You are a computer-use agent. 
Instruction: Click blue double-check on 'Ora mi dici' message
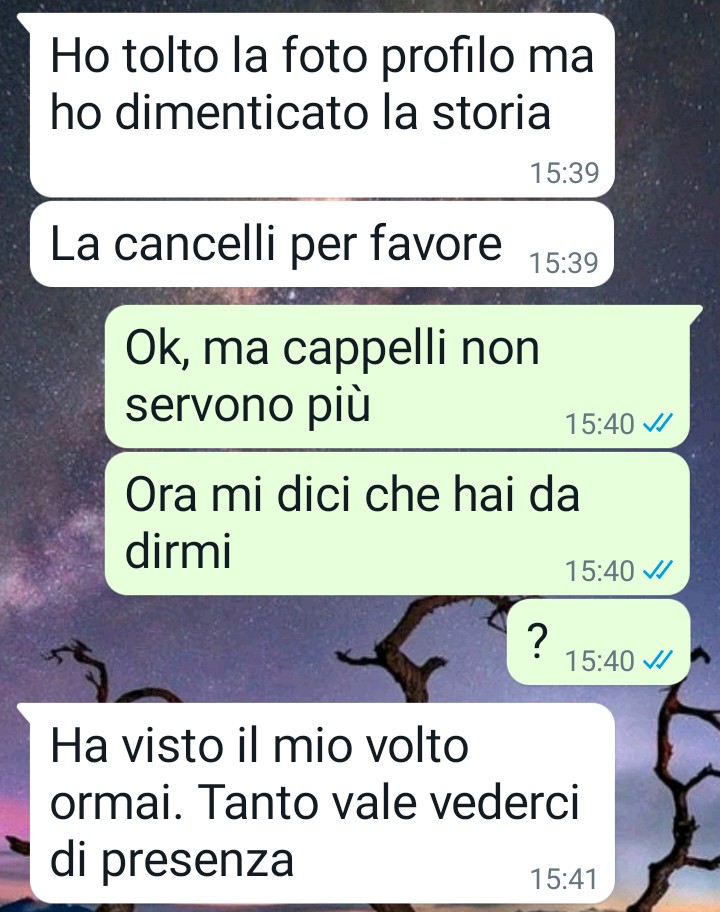pyautogui.click(x=657, y=570)
